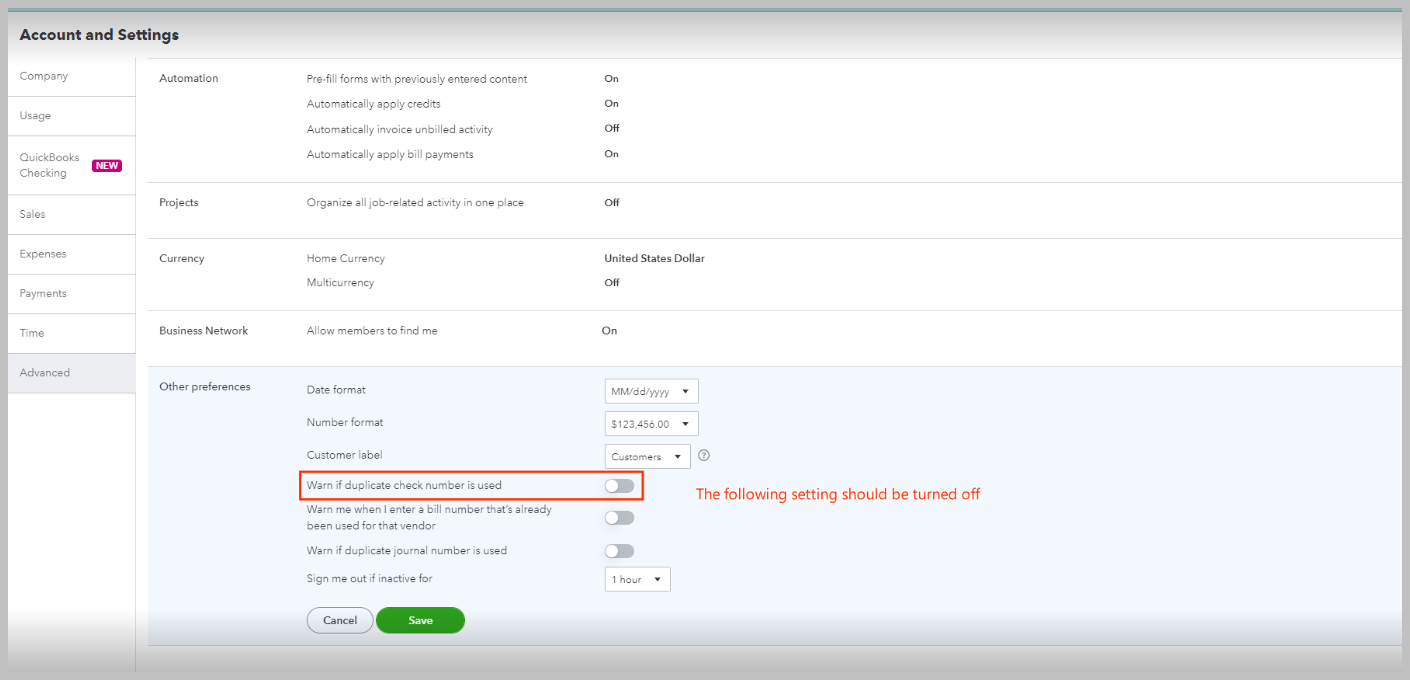Click the Cancel button

(340, 620)
